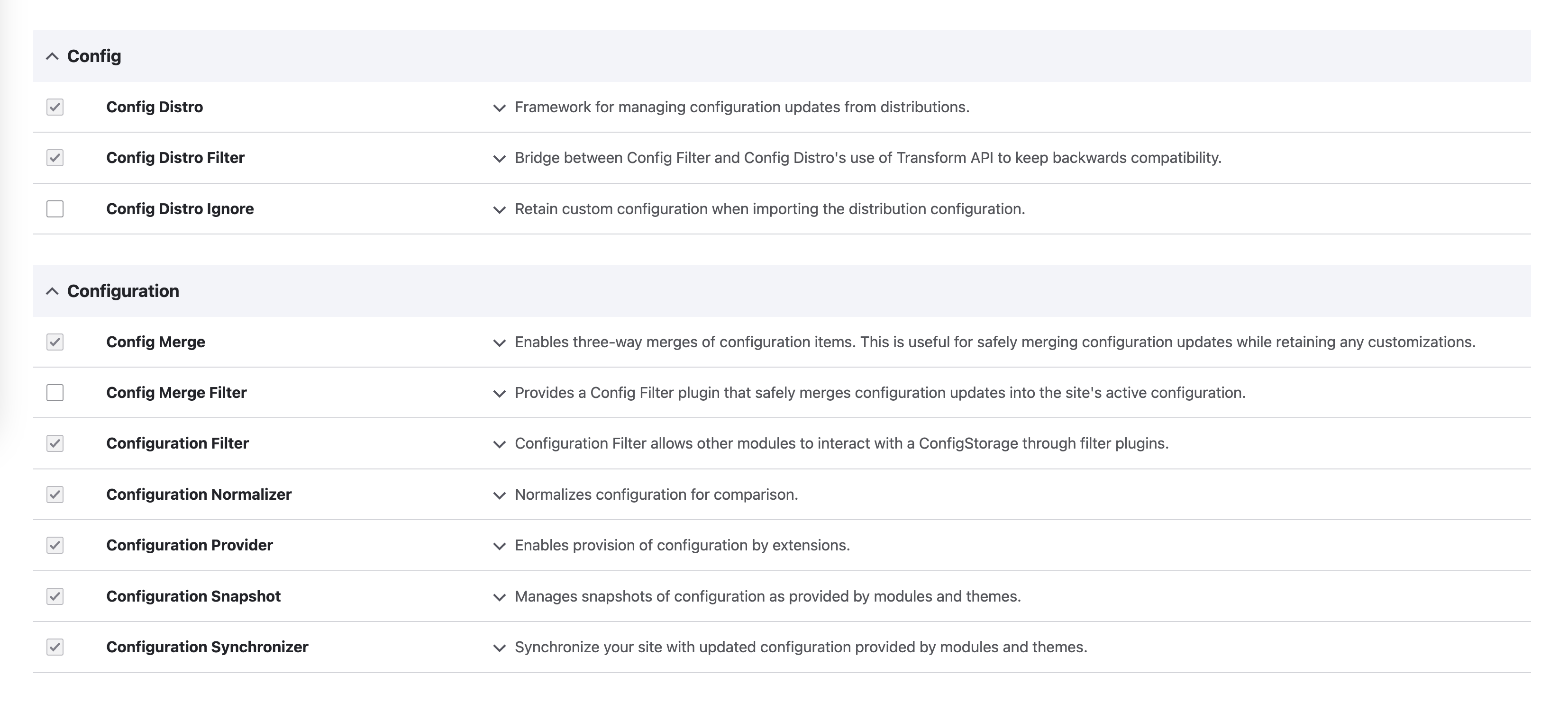Image resolution: width=1568 pixels, height=702 pixels.
Task: Click the Configuration Synchronizer module name
Action: (x=208, y=647)
